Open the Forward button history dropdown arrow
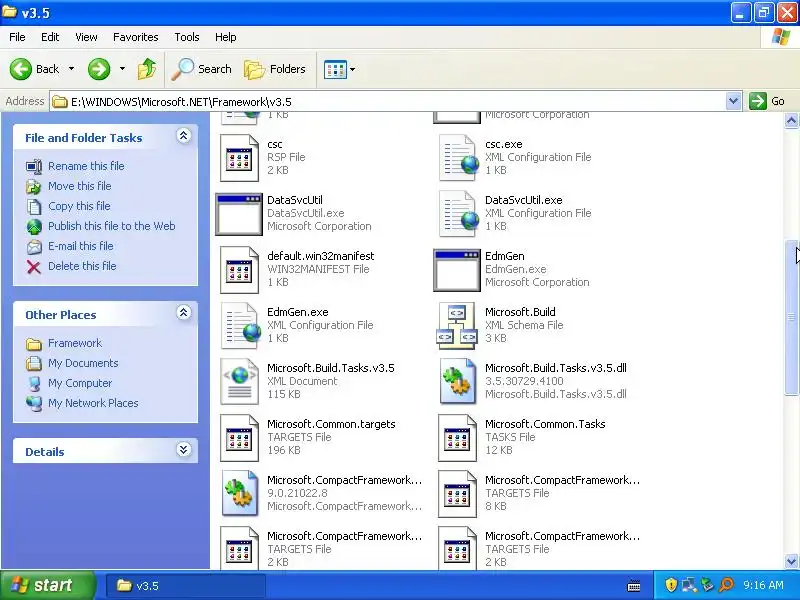This screenshot has height=600, width=800. 122,69
